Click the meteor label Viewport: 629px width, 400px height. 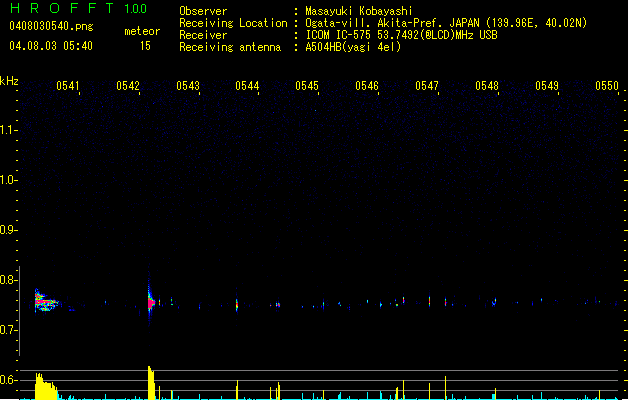(142, 31)
